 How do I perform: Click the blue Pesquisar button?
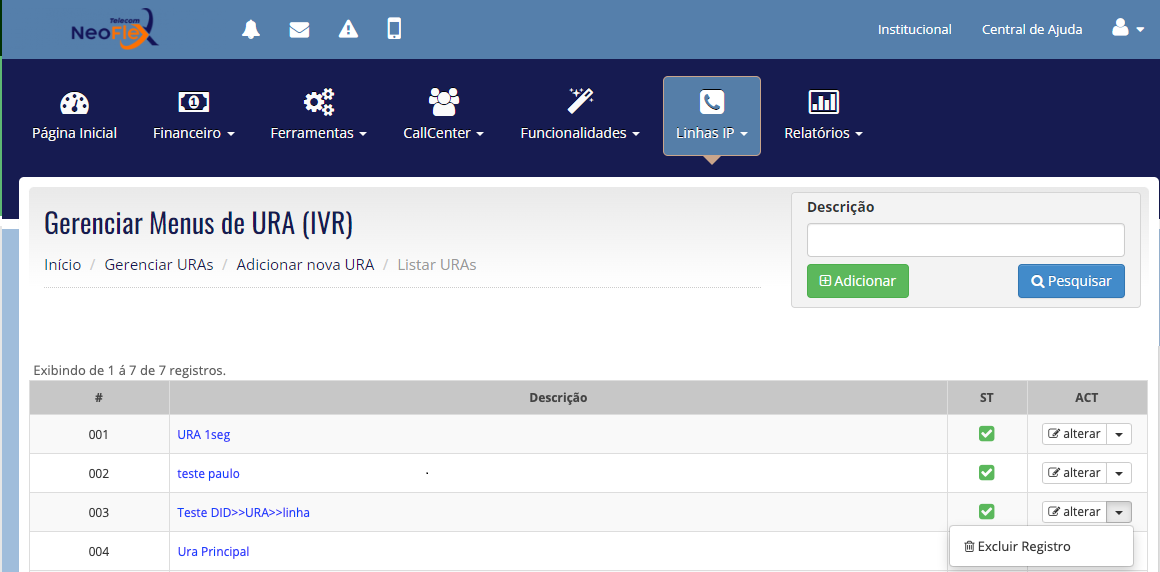coord(1071,281)
